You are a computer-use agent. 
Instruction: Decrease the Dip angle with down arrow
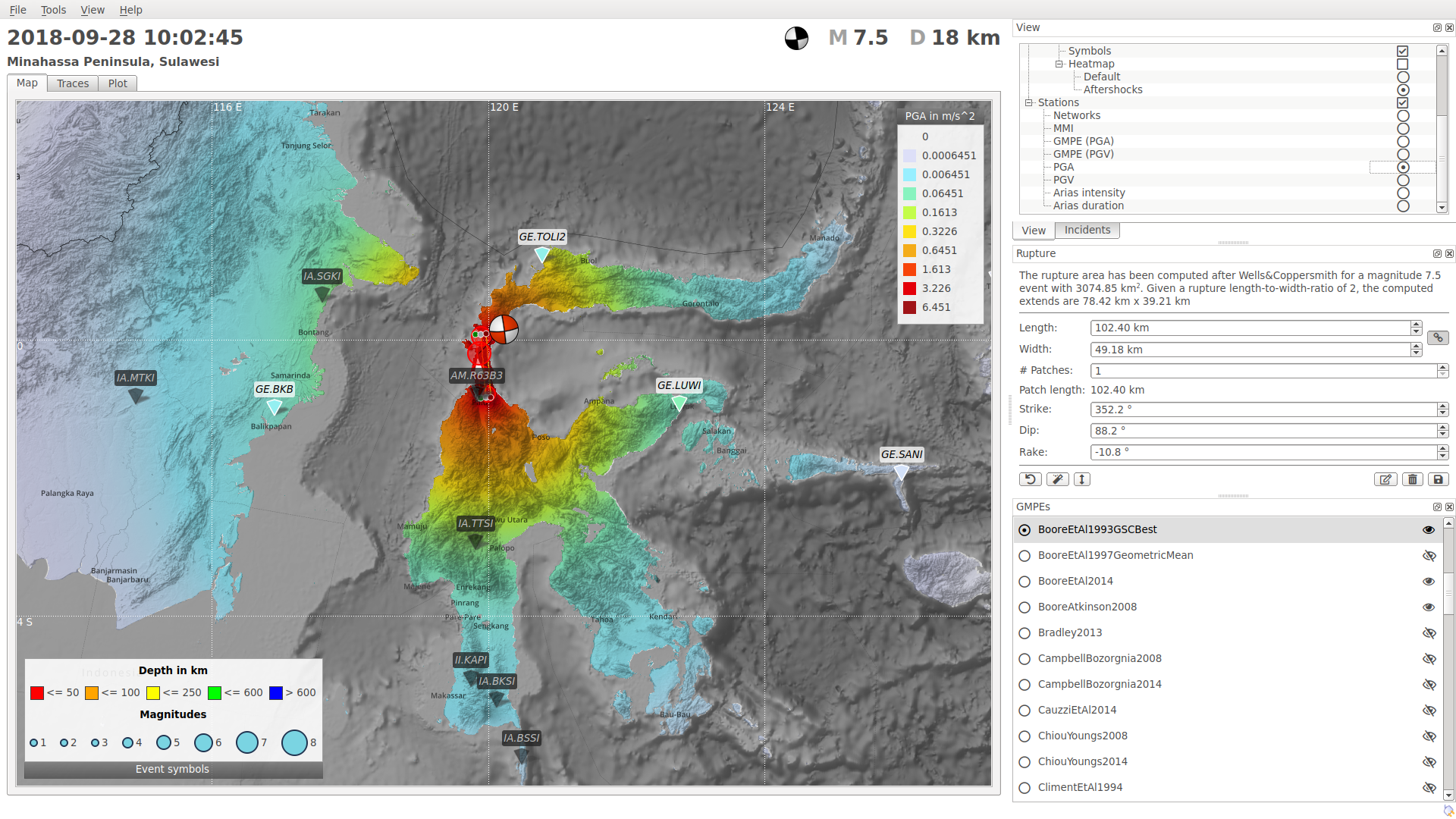(1442, 435)
